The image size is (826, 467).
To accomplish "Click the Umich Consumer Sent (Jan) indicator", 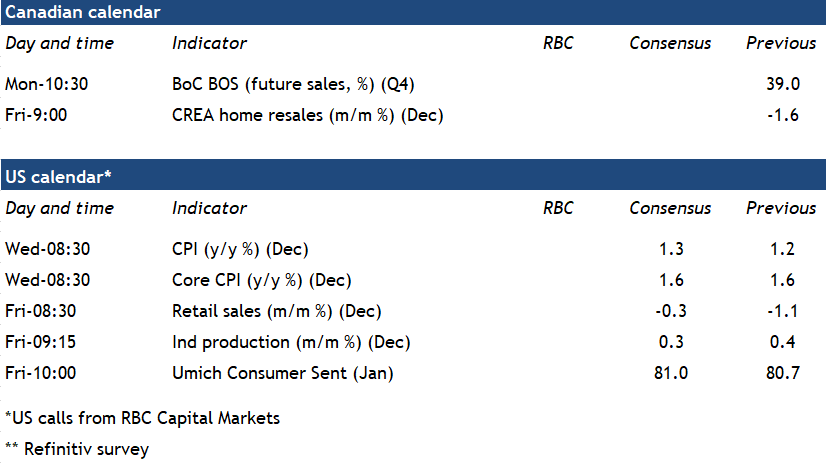I will pyautogui.click(x=283, y=373).
